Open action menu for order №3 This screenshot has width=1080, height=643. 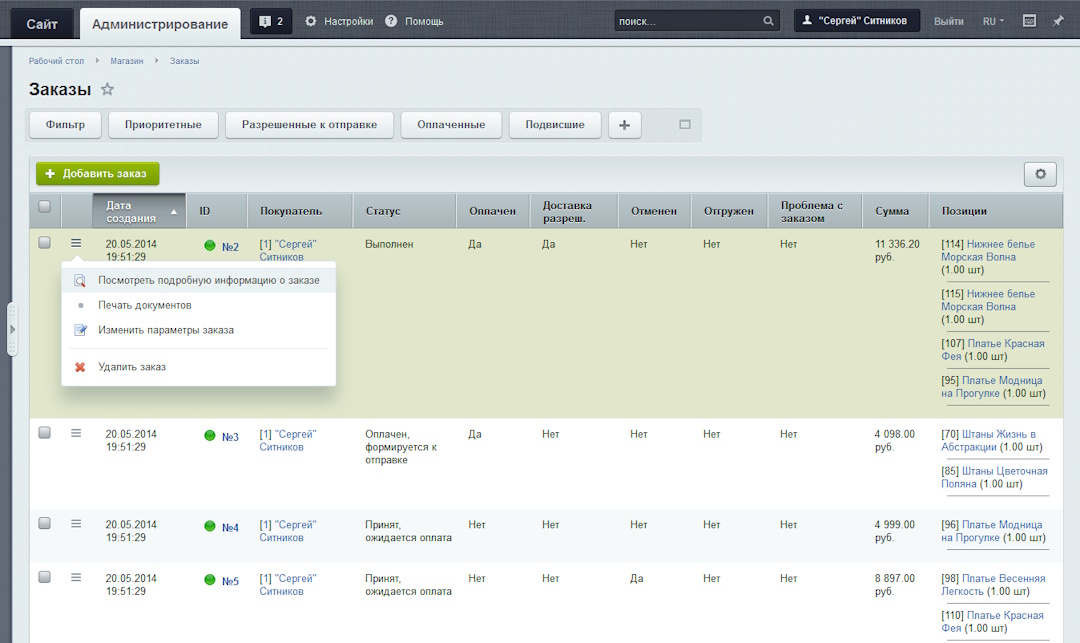(x=76, y=433)
